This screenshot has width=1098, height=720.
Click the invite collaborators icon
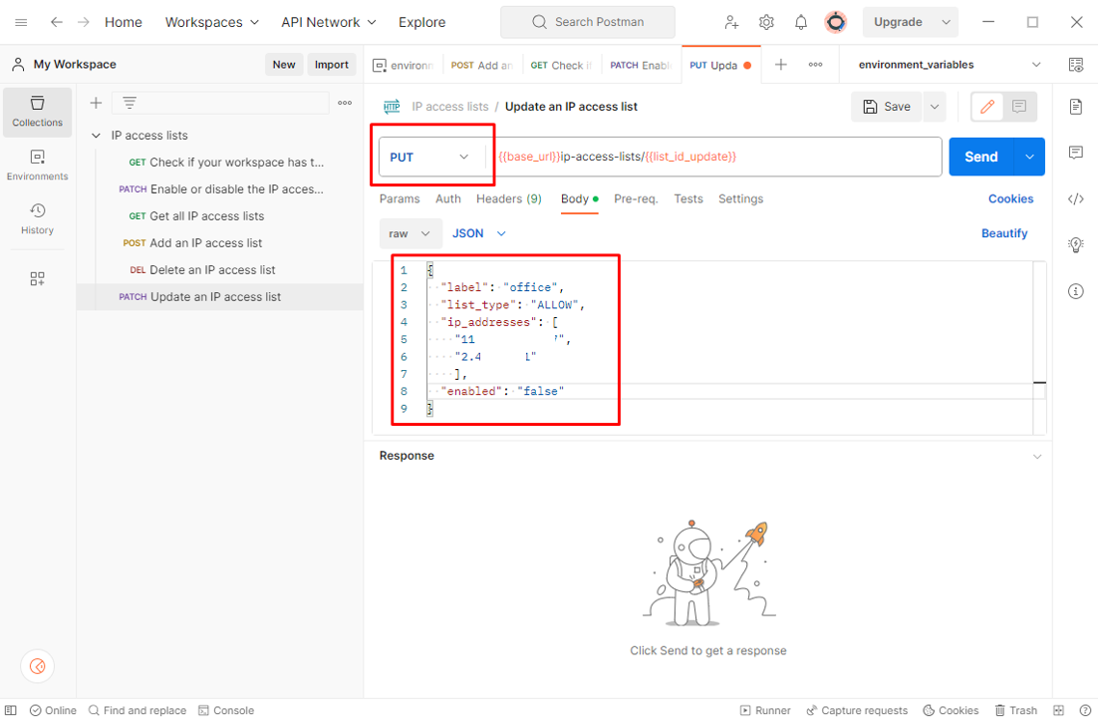click(x=732, y=22)
